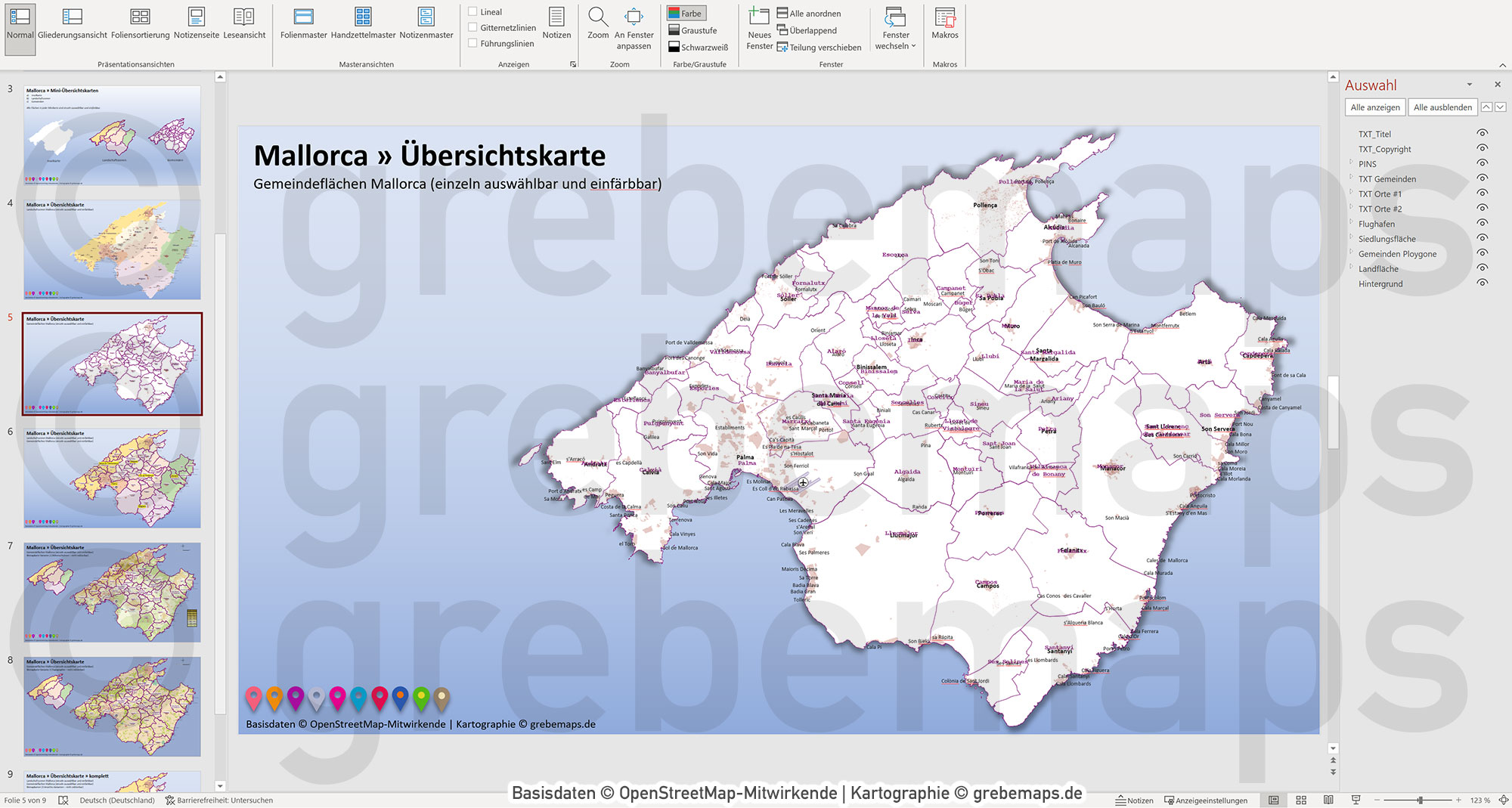Viewport: 1512px width, 808px height.
Task: Click the Alle ausblenden button
Action: click(x=1442, y=107)
